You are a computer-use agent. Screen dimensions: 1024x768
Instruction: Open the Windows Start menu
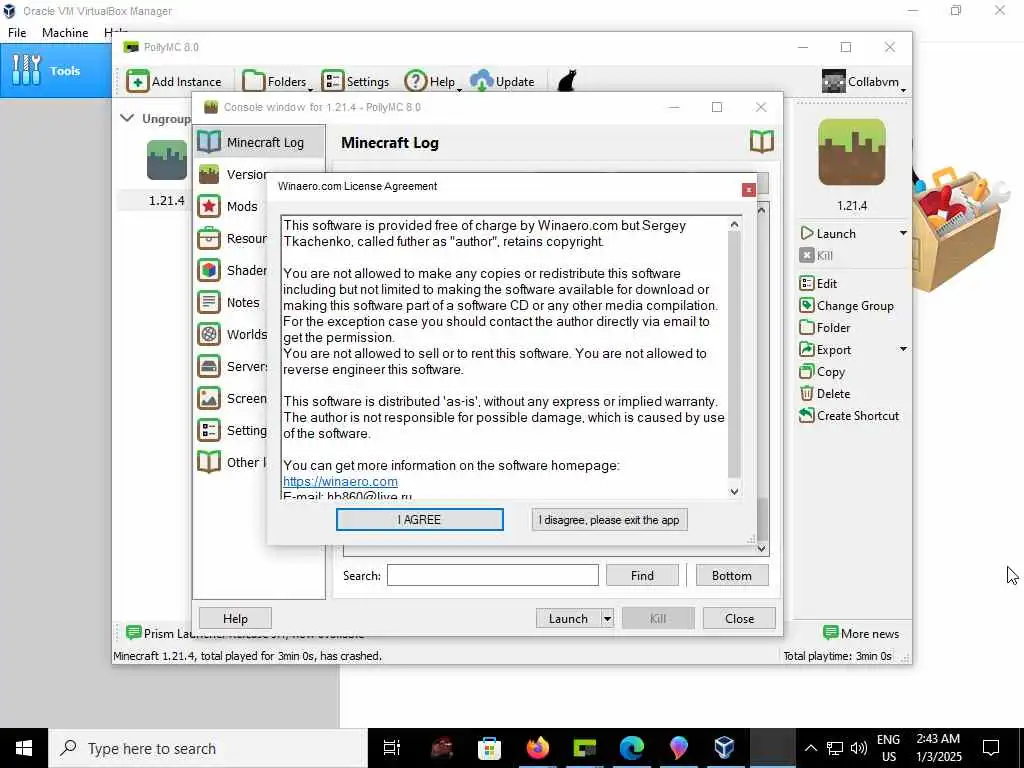24,748
